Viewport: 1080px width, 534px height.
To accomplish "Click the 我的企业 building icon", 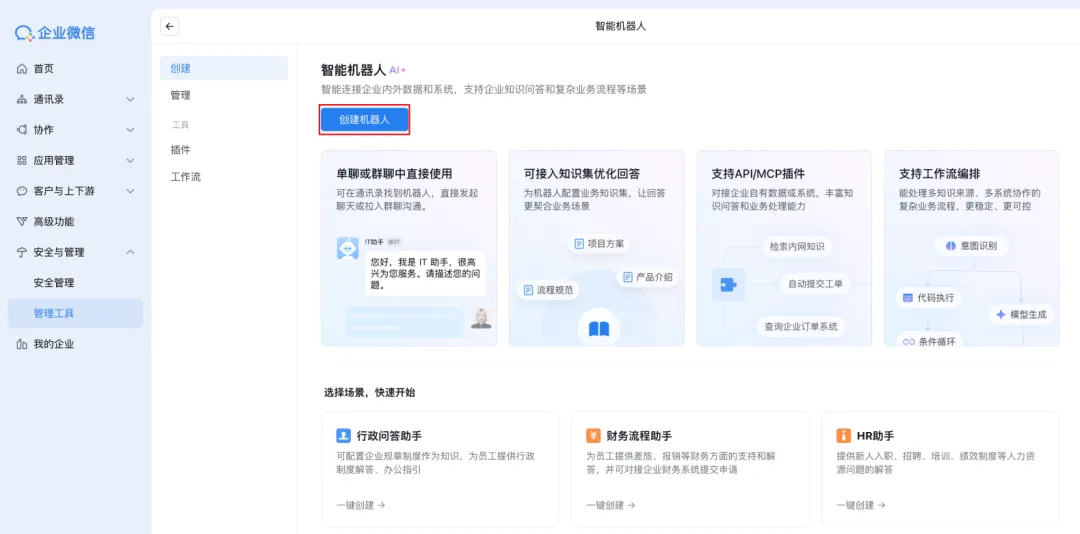I will click(x=21, y=345).
